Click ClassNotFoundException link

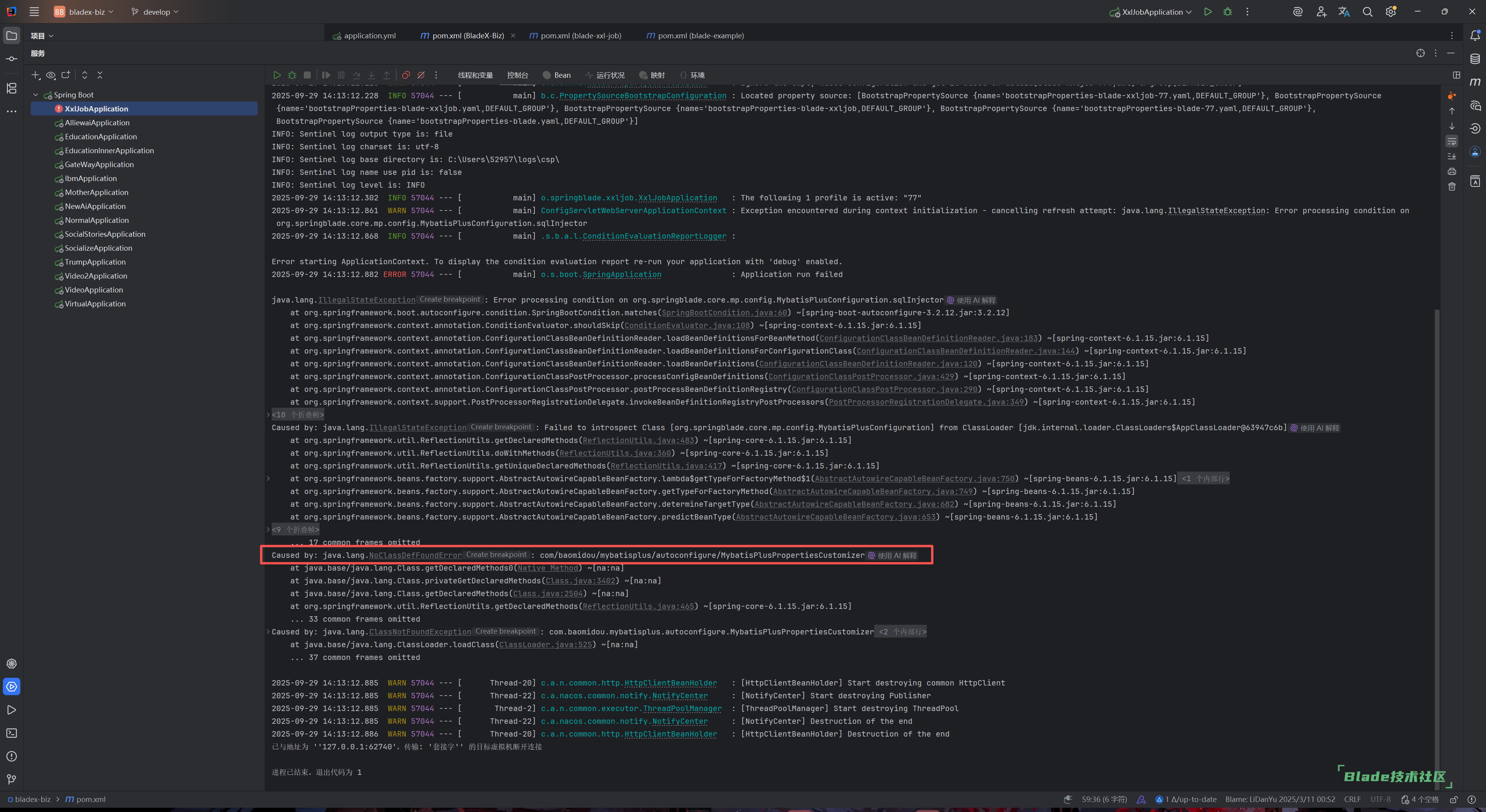420,632
